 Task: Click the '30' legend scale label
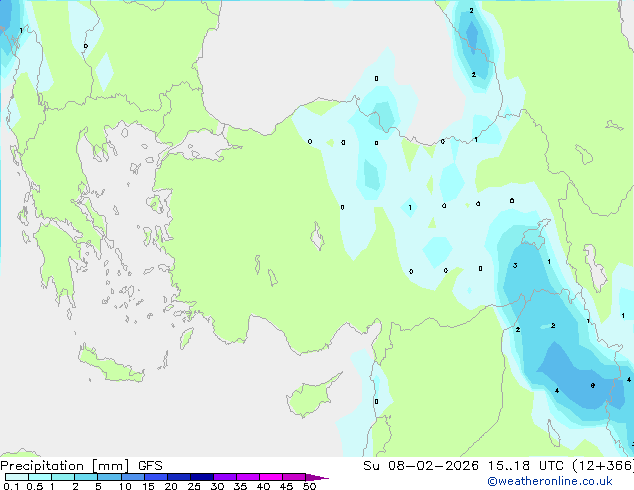click(x=217, y=486)
